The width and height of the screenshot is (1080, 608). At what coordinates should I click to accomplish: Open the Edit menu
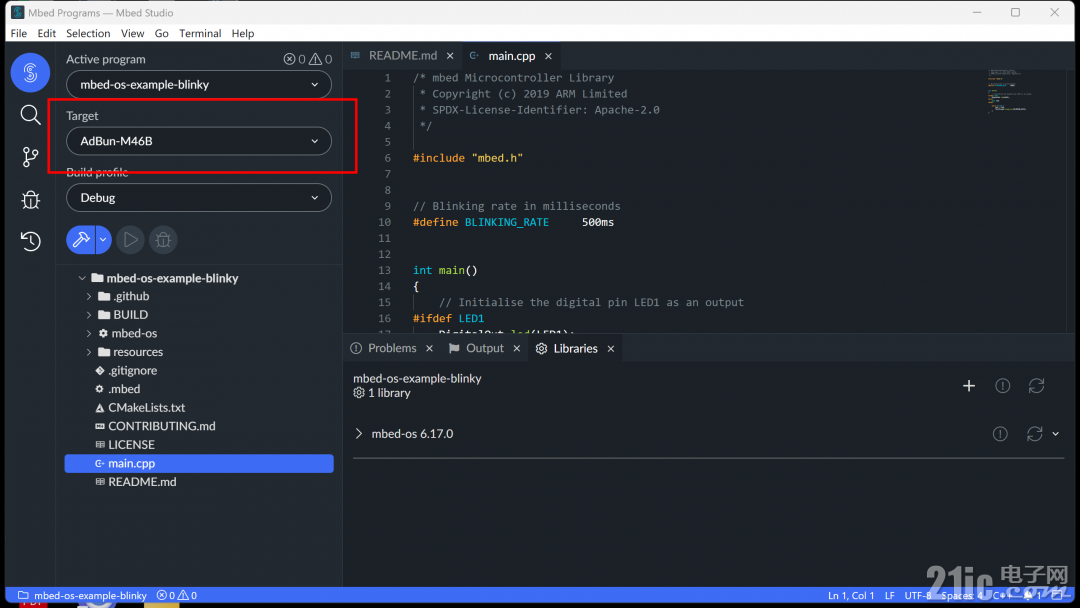click(x=47, y=33)
